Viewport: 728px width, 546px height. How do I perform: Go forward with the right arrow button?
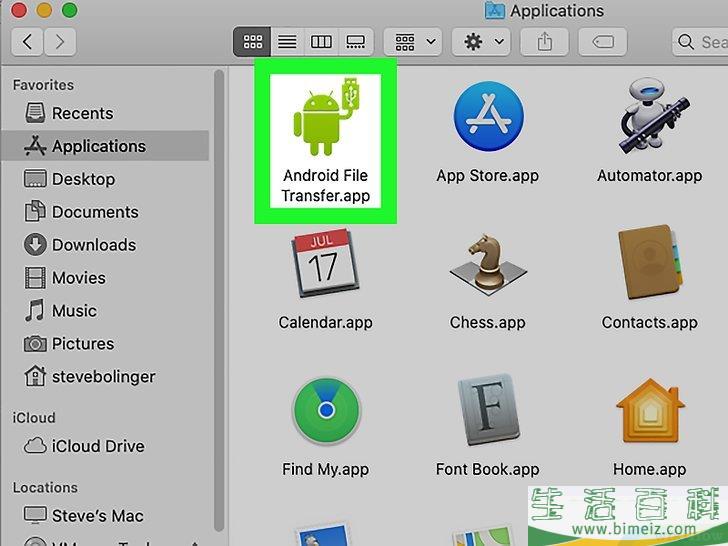[x=60, y=42]
